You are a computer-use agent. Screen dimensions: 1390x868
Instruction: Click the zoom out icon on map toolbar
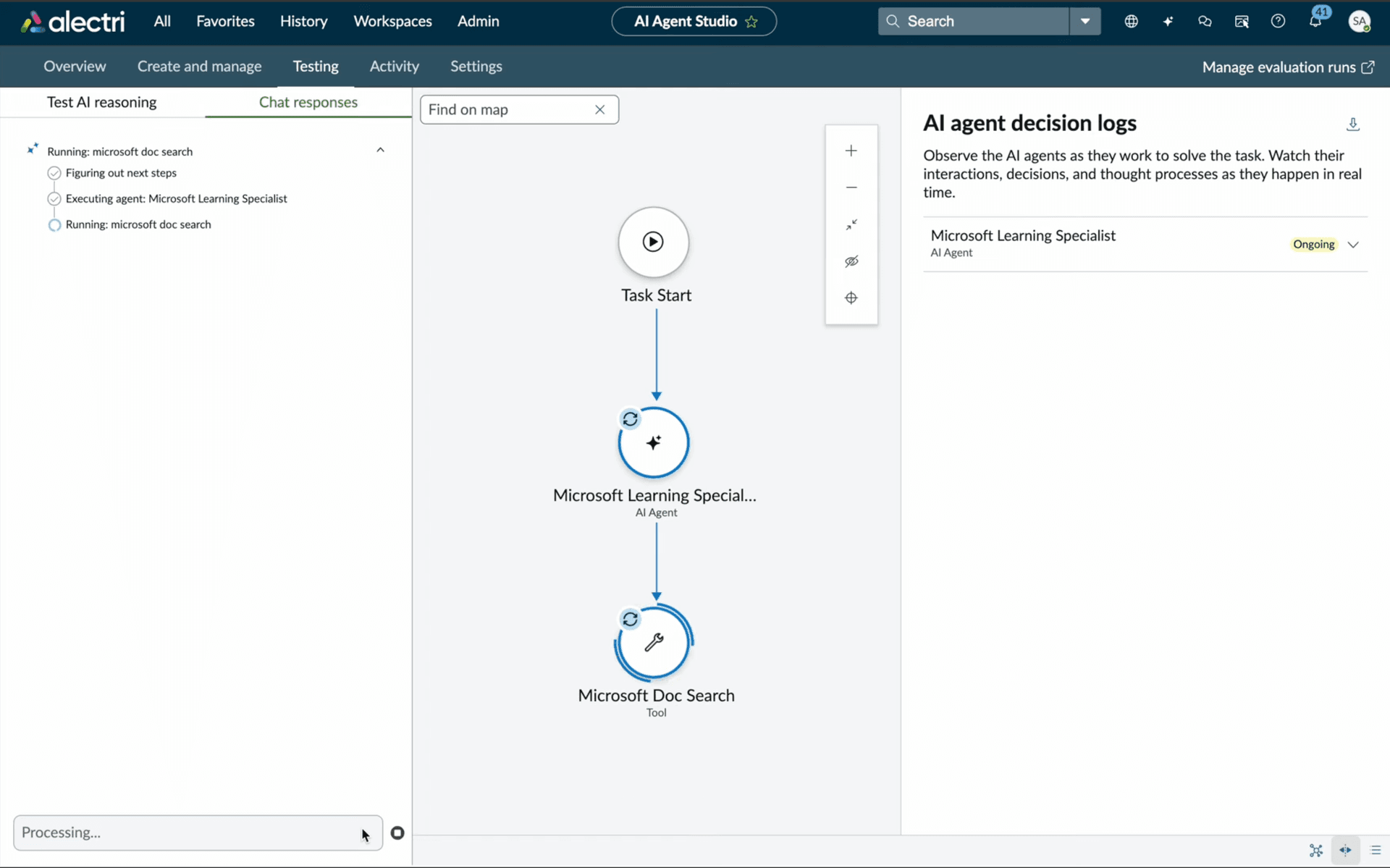[x=851, y=187]
